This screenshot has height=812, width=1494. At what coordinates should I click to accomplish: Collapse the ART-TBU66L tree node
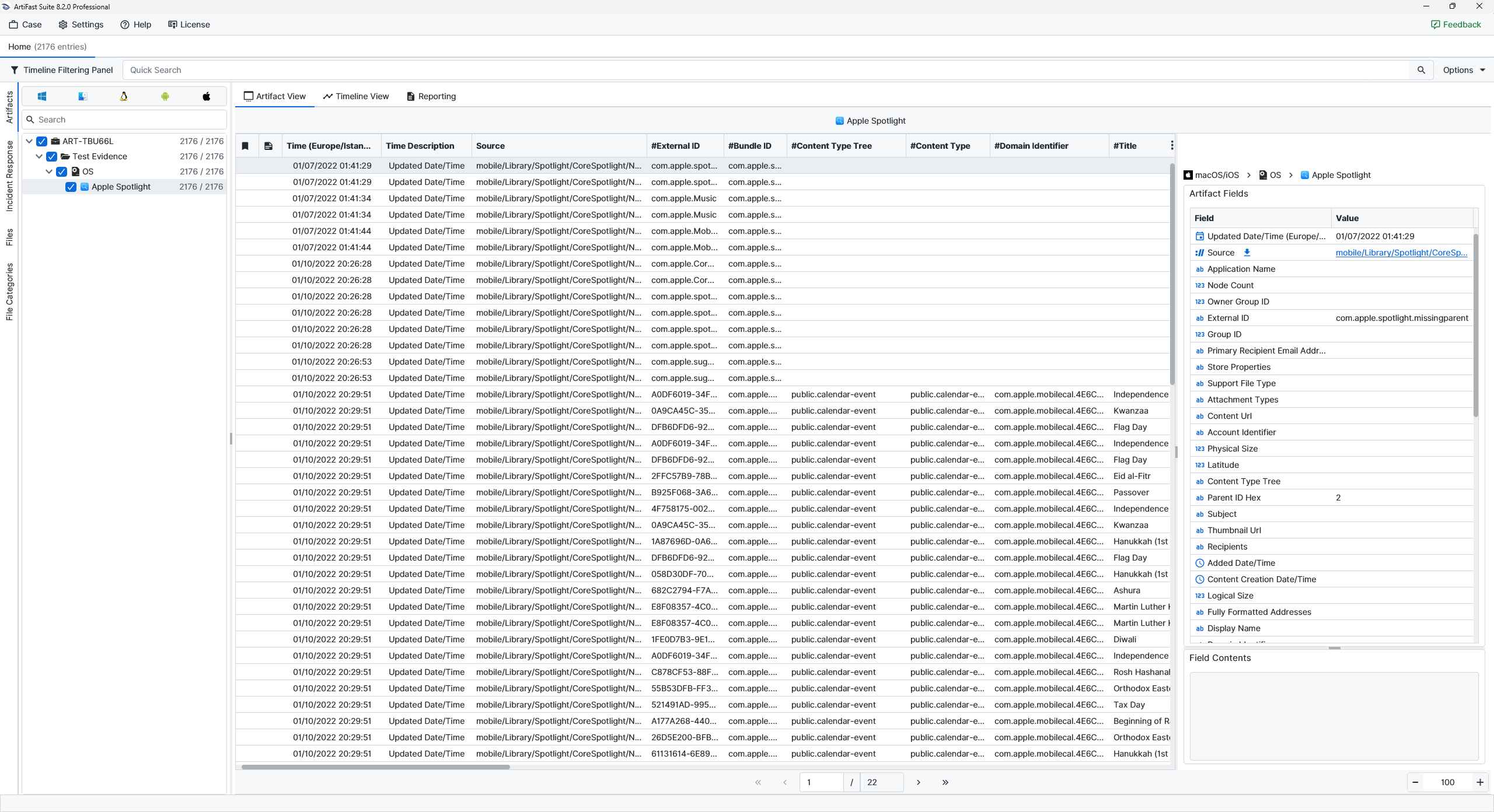(x=29, y=141)
